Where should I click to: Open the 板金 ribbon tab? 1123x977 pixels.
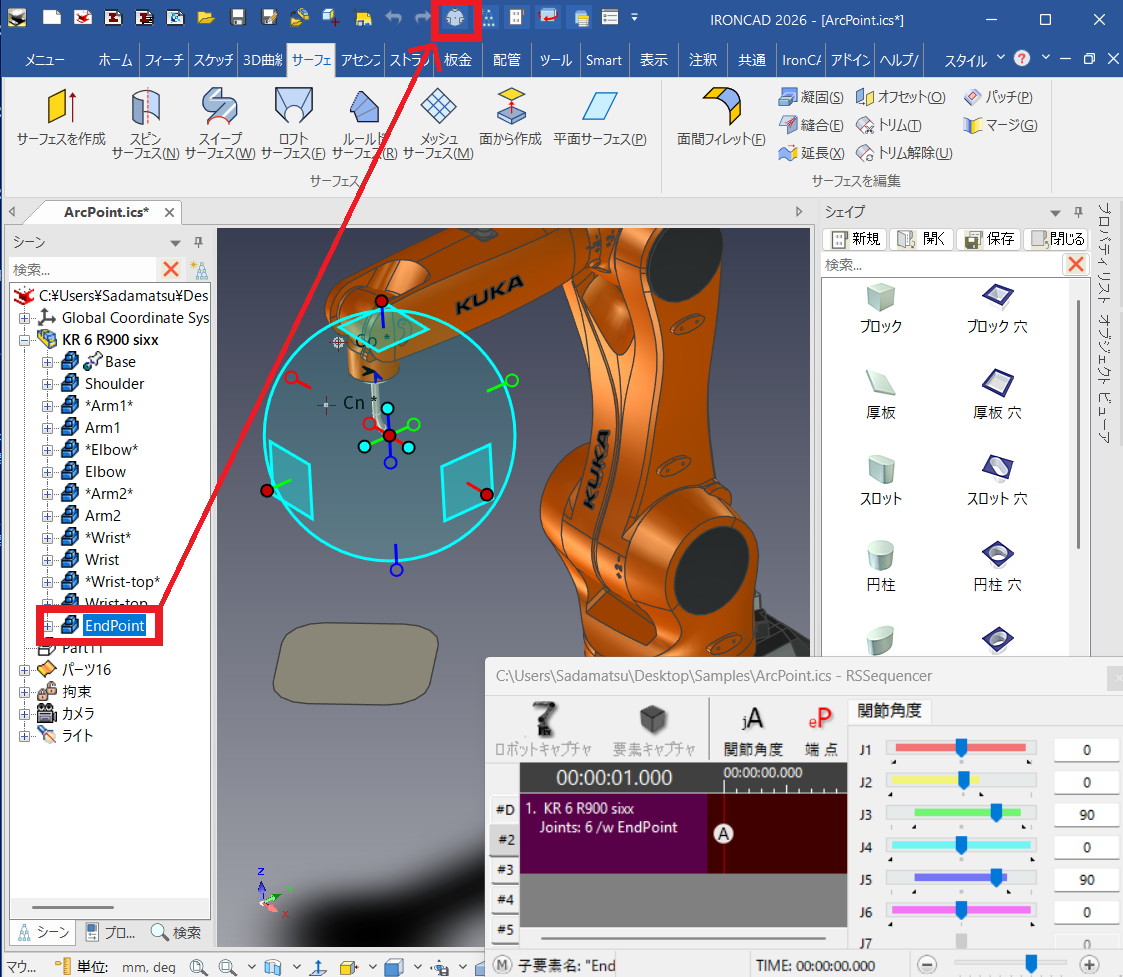coord(458,60)
